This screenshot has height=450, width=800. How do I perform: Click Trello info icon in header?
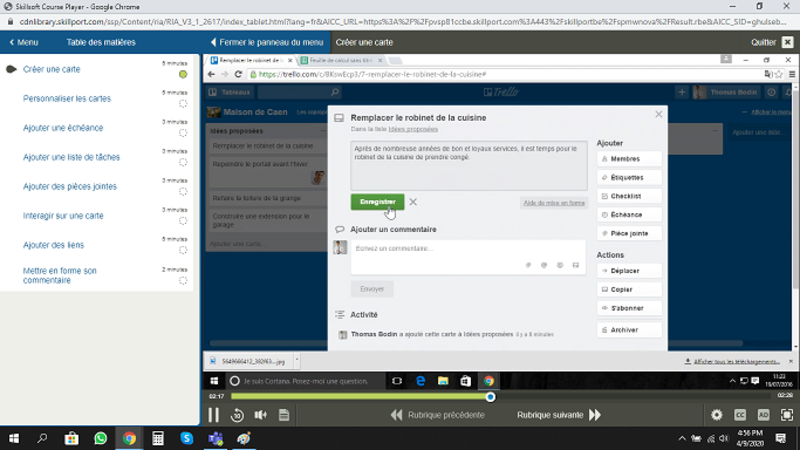[x=771, y=92]
